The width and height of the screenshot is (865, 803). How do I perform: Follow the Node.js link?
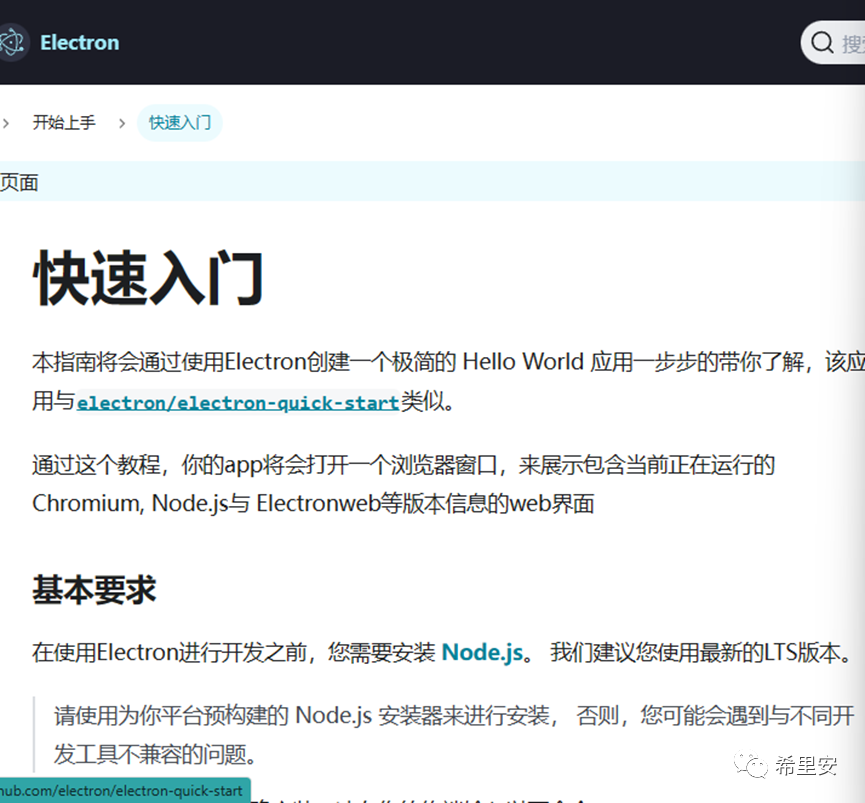point(482,652)
